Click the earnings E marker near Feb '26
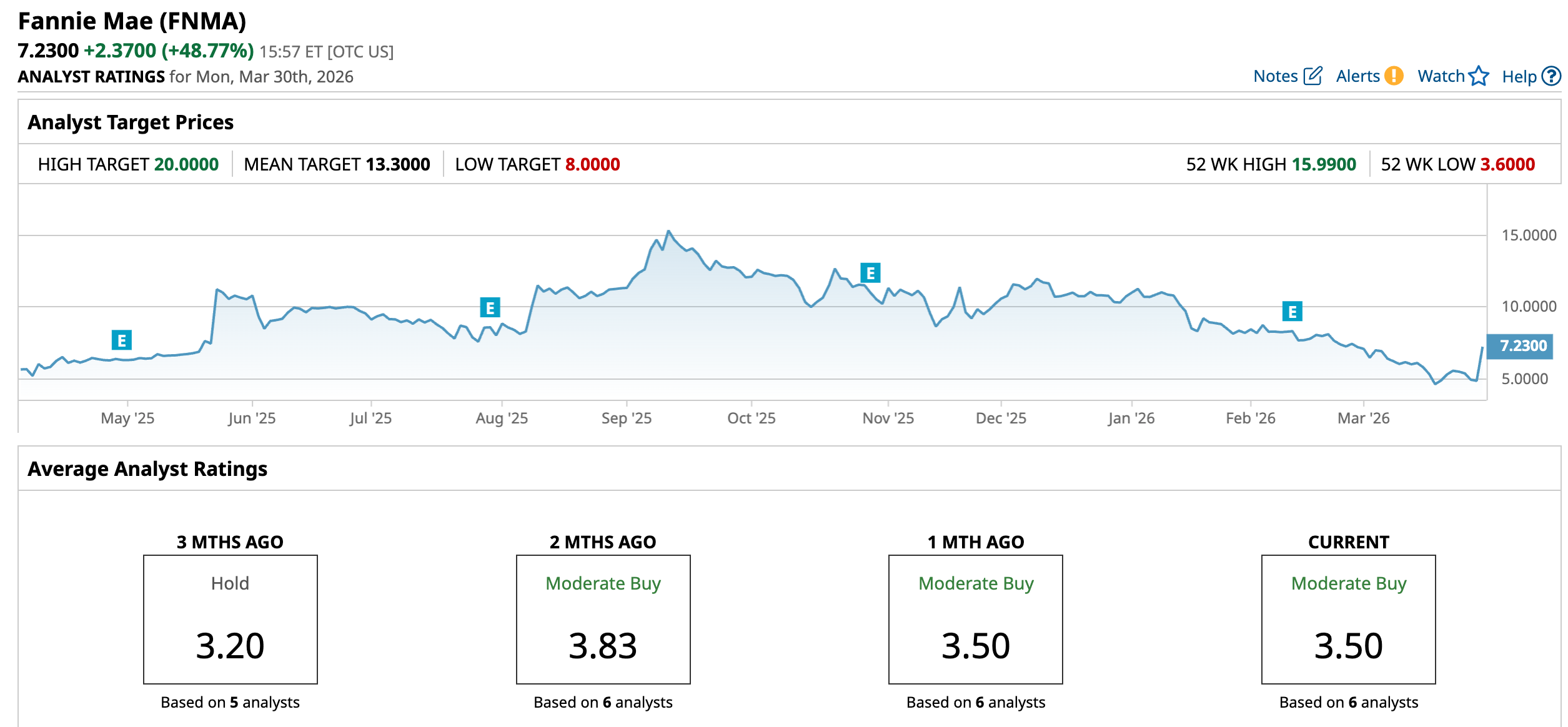The image size is (1568, 727). 1292,311
